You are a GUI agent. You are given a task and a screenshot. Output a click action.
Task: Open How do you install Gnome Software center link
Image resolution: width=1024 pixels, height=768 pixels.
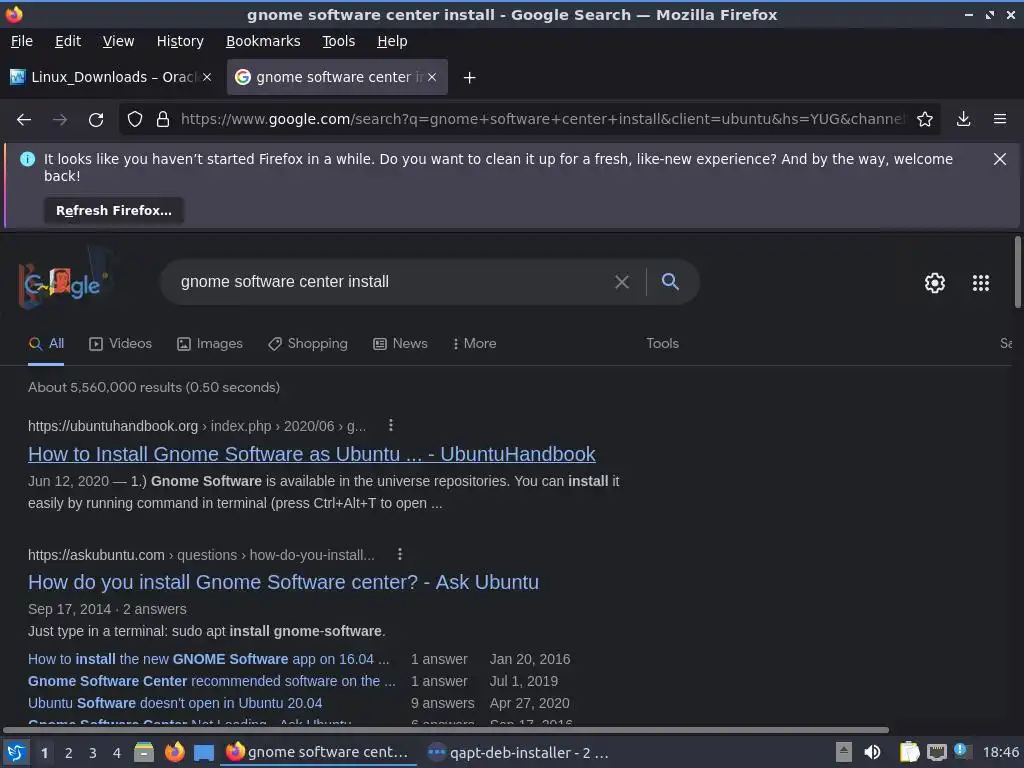pos(283,582)
